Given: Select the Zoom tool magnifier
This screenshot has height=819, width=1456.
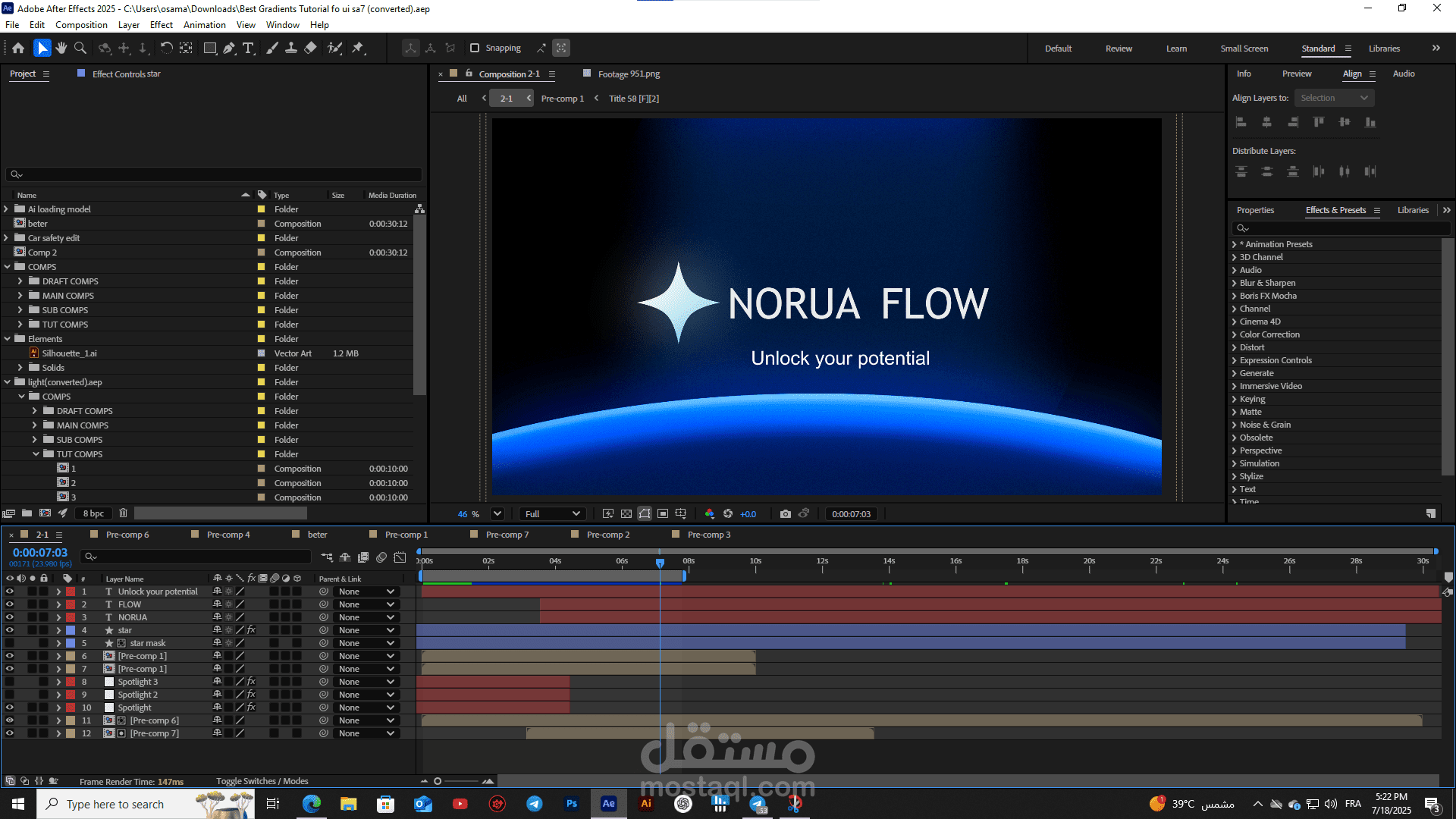Looking at the screenshot, I should coord(80,48).
